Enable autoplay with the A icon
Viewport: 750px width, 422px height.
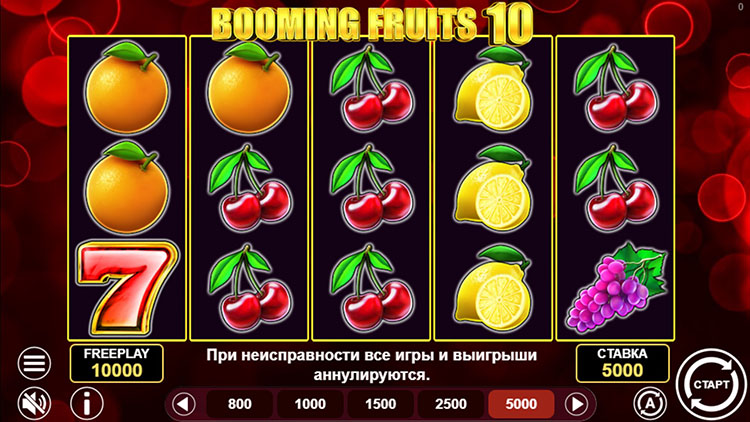pyautogui.click(x=650, y=403)
